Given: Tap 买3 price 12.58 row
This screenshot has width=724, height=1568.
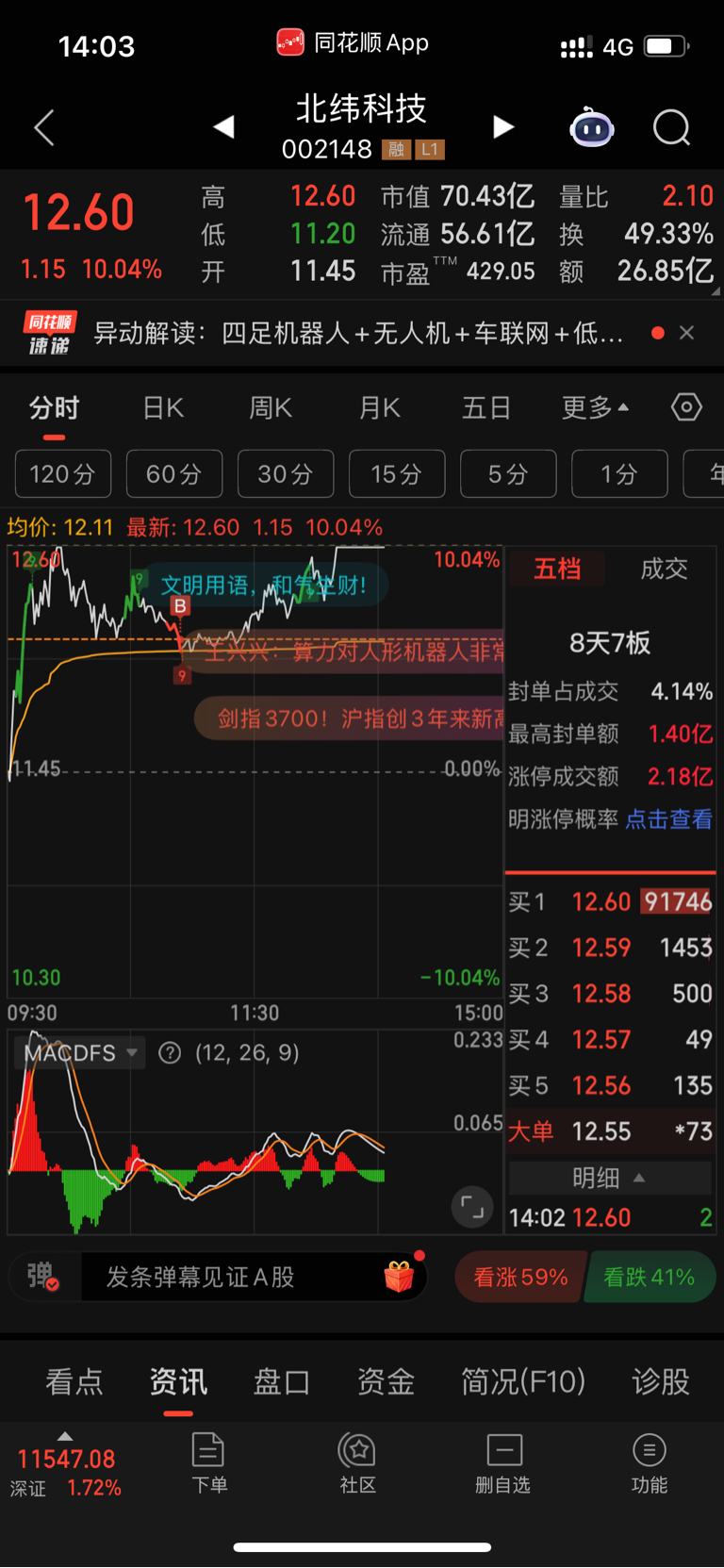Looking at the screenshot, I should click(x=610, y=994).
